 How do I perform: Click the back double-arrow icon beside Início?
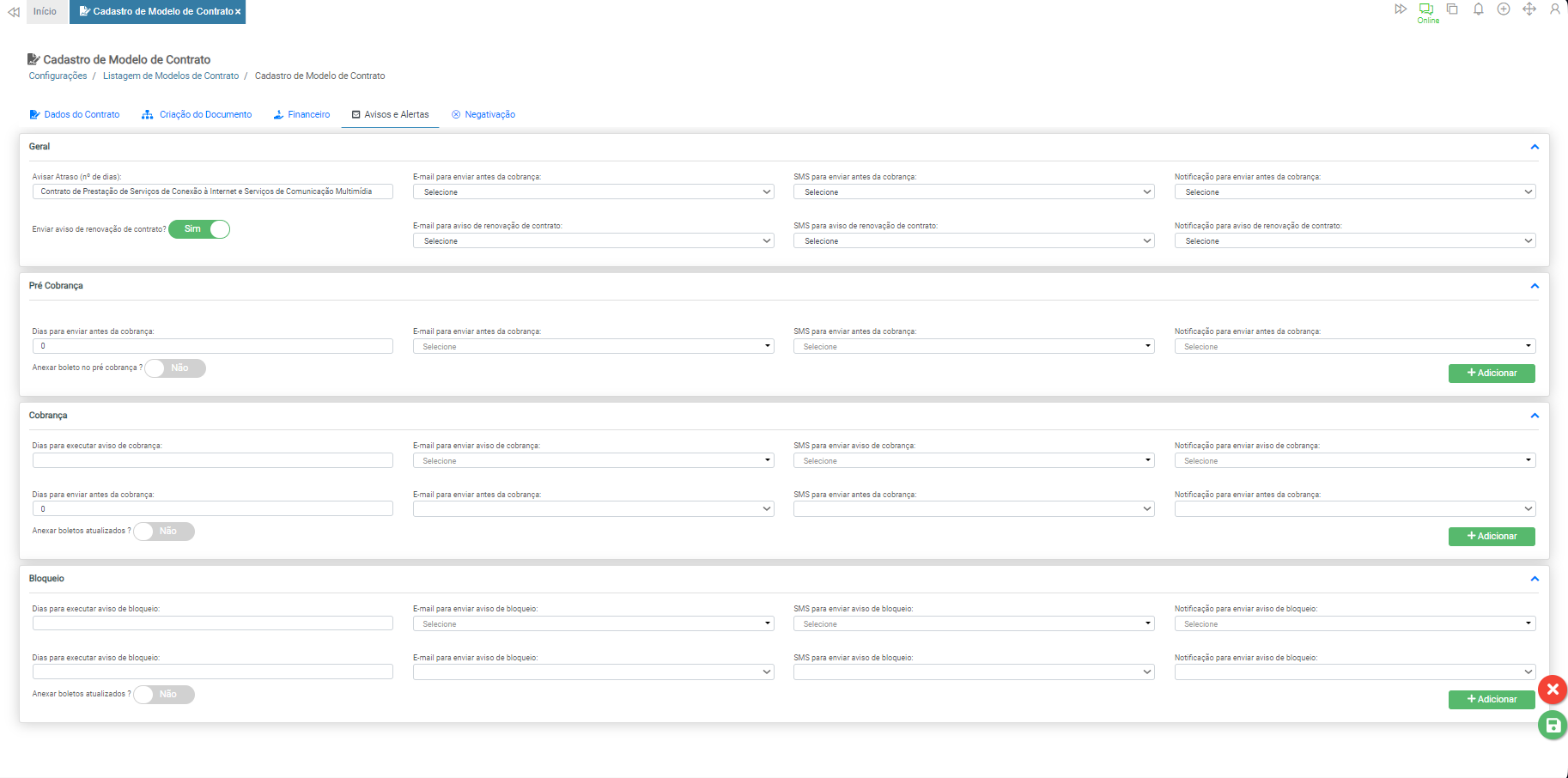14,12
